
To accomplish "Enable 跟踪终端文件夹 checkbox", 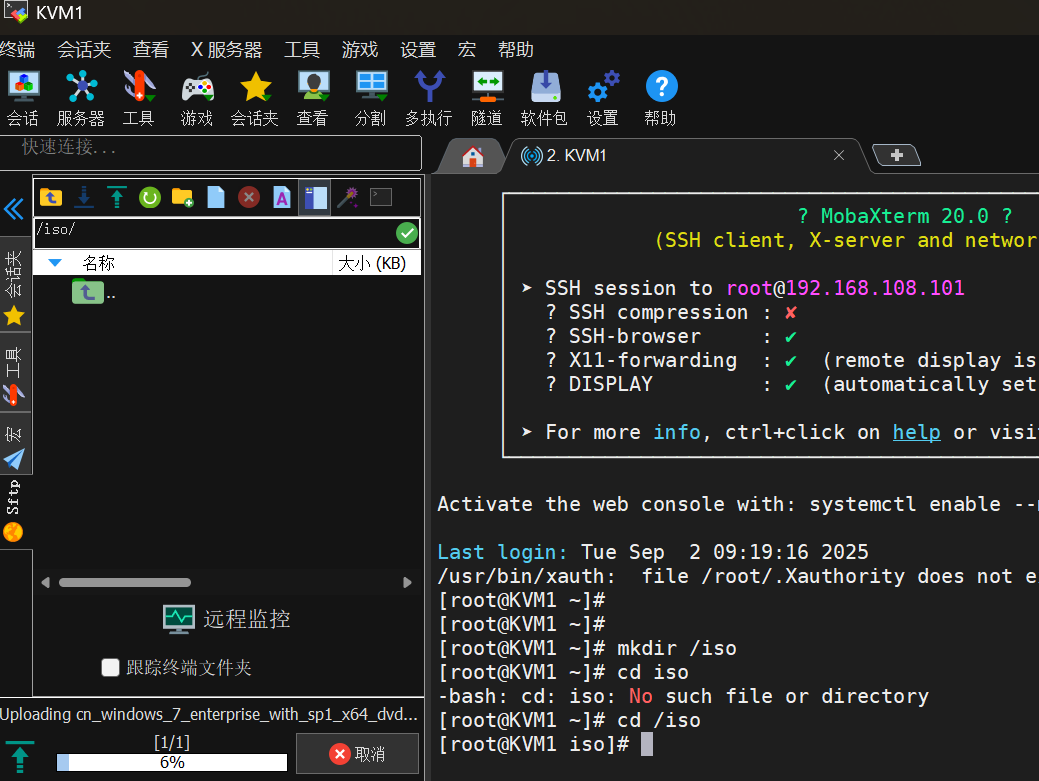I will coord(111,667).
